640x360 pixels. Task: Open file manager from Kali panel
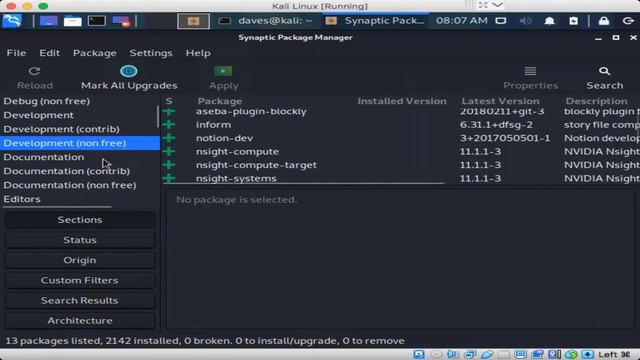pyautogui.click(x=73, y=21)
